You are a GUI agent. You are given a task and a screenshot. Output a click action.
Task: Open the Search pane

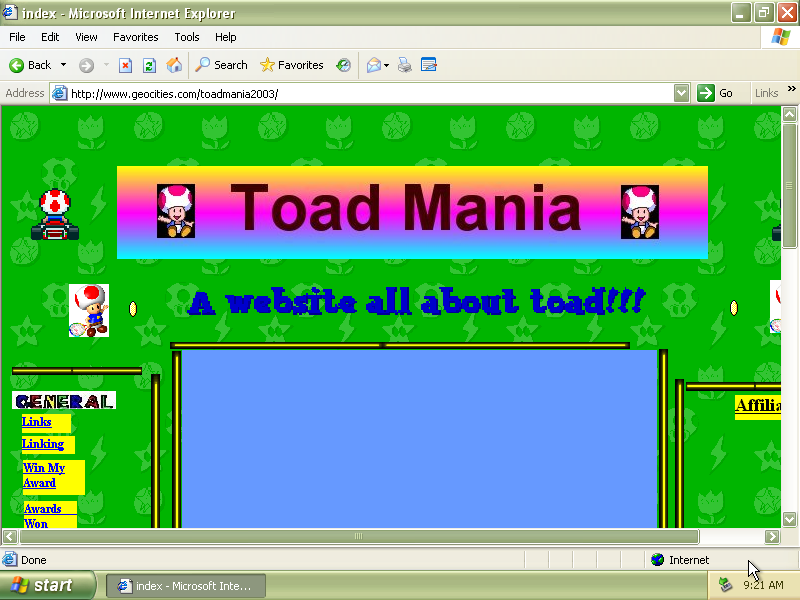click(x=221, y=65)
